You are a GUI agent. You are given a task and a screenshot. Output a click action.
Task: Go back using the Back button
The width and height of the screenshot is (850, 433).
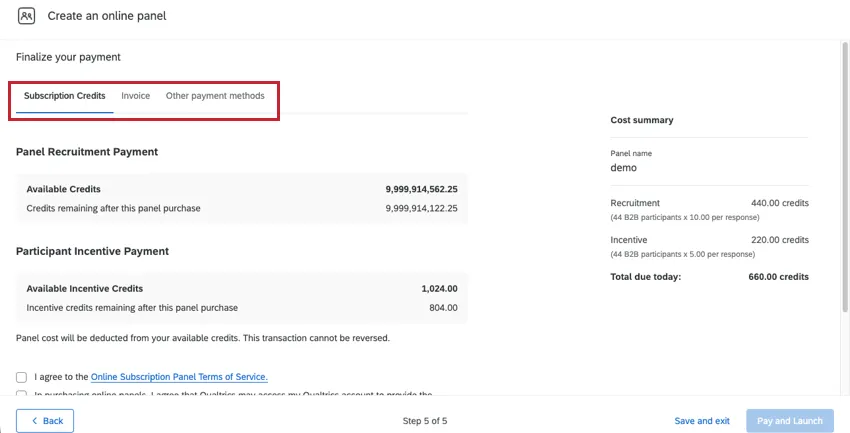click(45, 421)
